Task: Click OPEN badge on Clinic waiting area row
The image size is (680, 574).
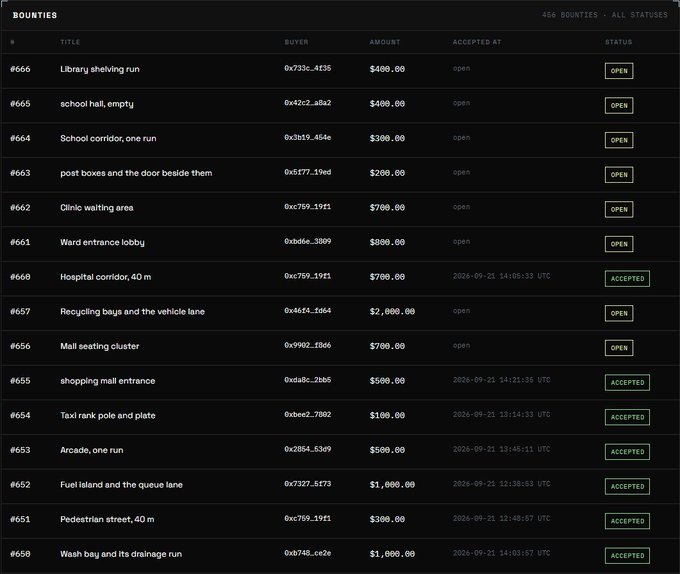Action: (619, 209)
